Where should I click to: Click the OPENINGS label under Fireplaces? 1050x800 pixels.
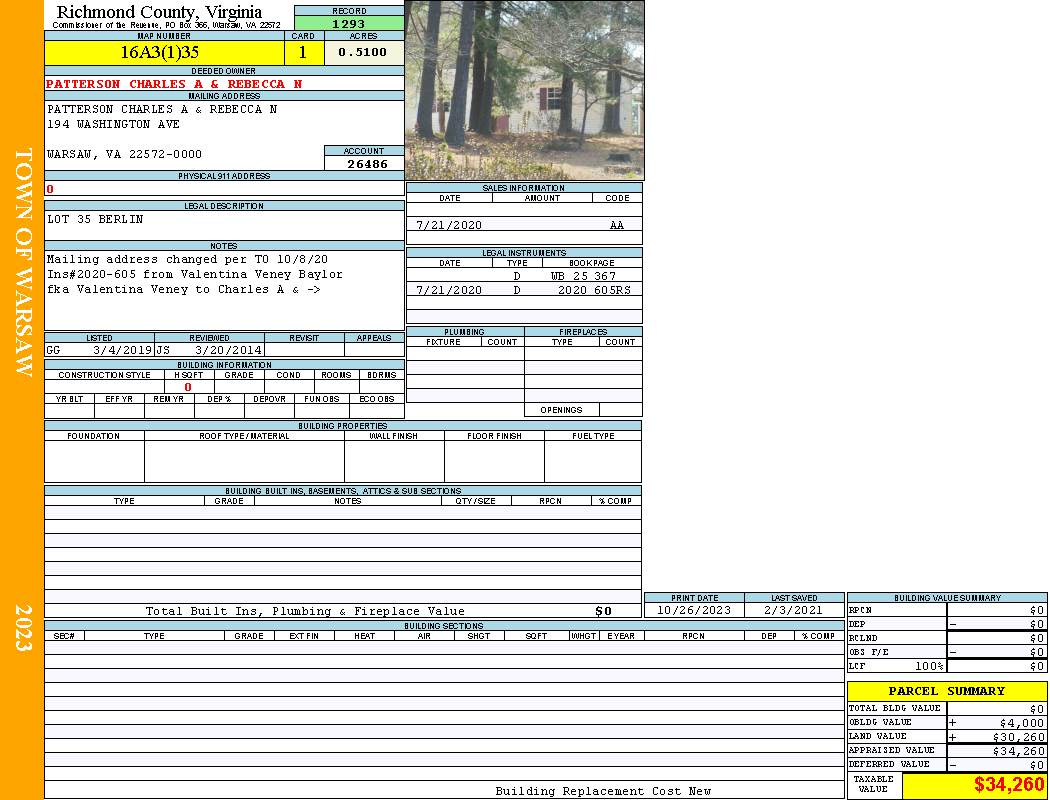point(561,410)
